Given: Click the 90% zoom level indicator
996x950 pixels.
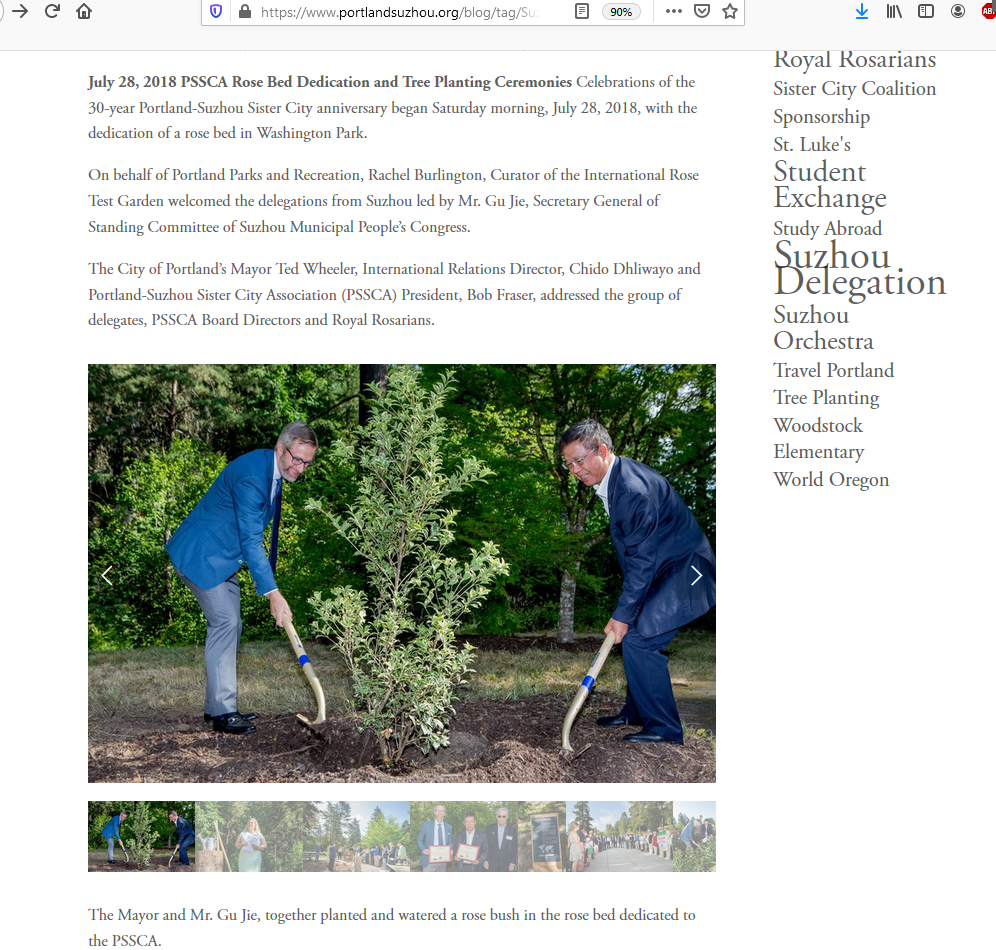Looking at the screenshot, I should tap(621, 12).
